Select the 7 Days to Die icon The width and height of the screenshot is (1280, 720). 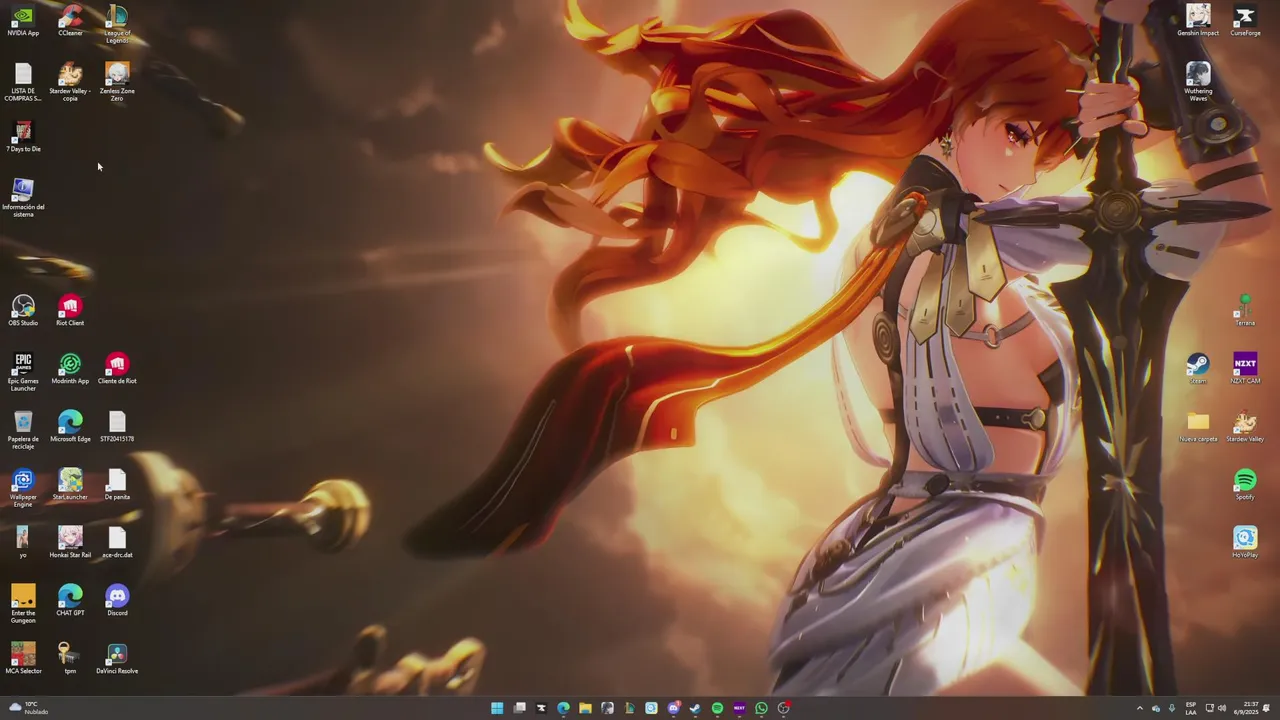pos(23,137)
